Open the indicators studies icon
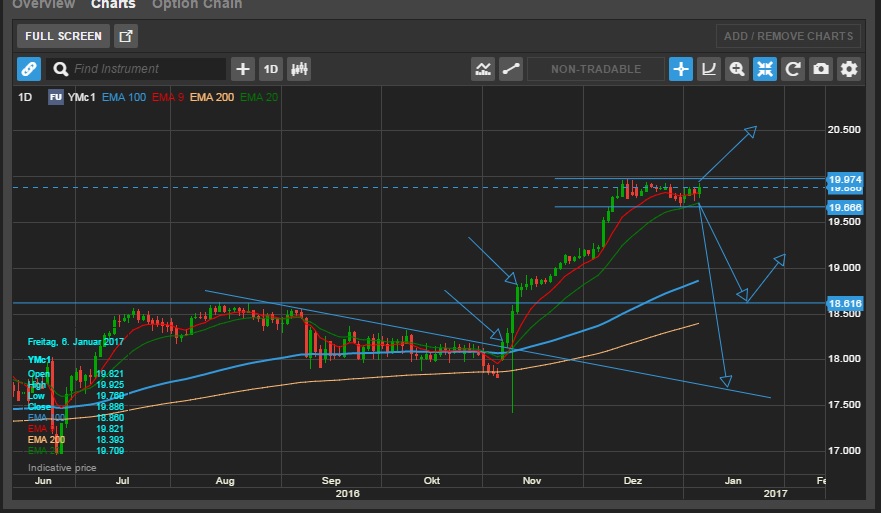Image resolution: width=881 pixels, height=513 pixels. [483, 69]
